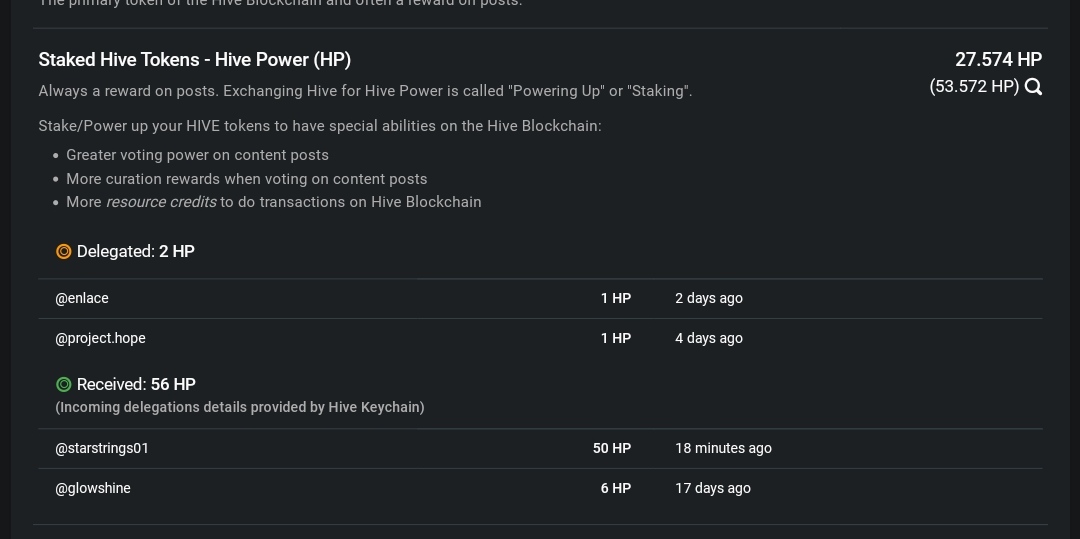The width and height of the screenshot is (1080, 539).
Task: Click the 18 minutes ago timestamp
Action: point(723,448)
